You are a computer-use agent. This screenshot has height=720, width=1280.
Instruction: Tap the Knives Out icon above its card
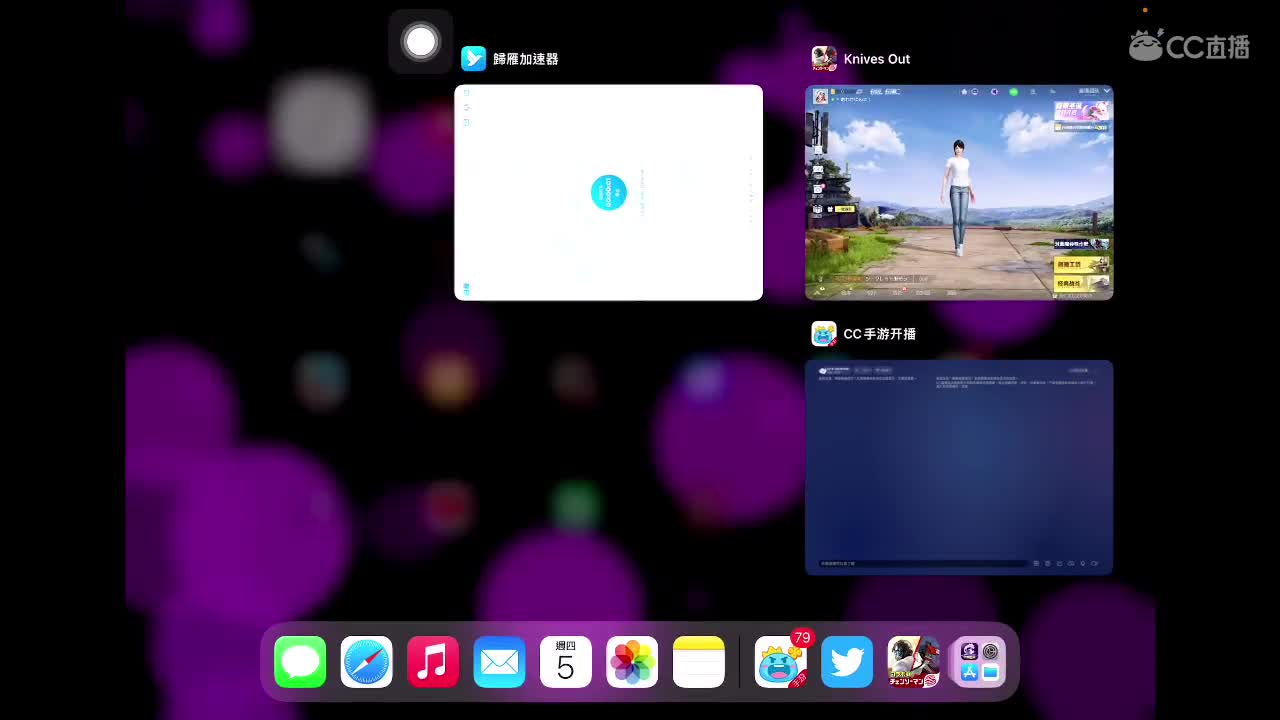[x=824, y=59]
